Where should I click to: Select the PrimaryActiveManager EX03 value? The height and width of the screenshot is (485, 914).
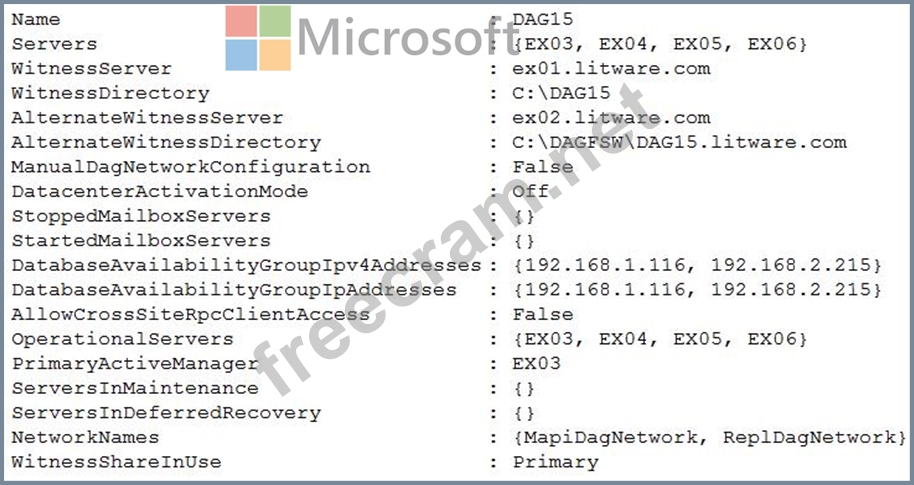(x=536, y=364)
